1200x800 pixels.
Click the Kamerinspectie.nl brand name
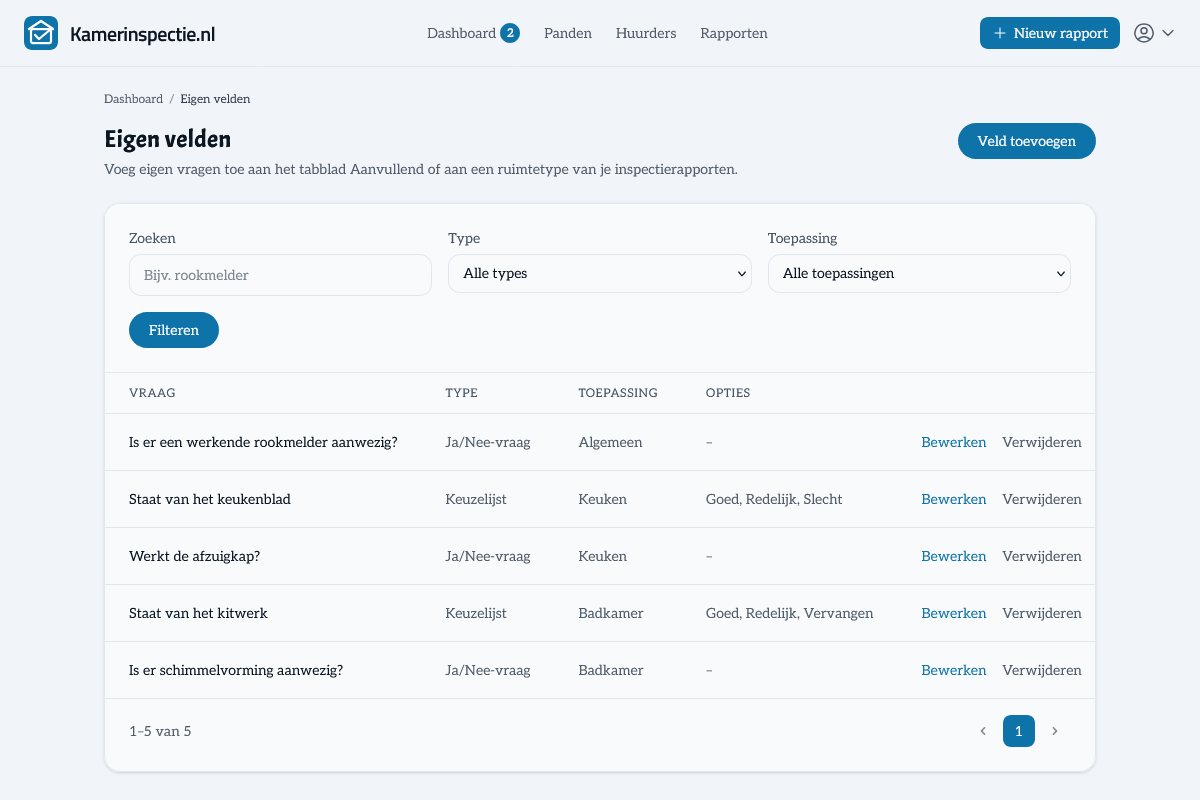143,34
